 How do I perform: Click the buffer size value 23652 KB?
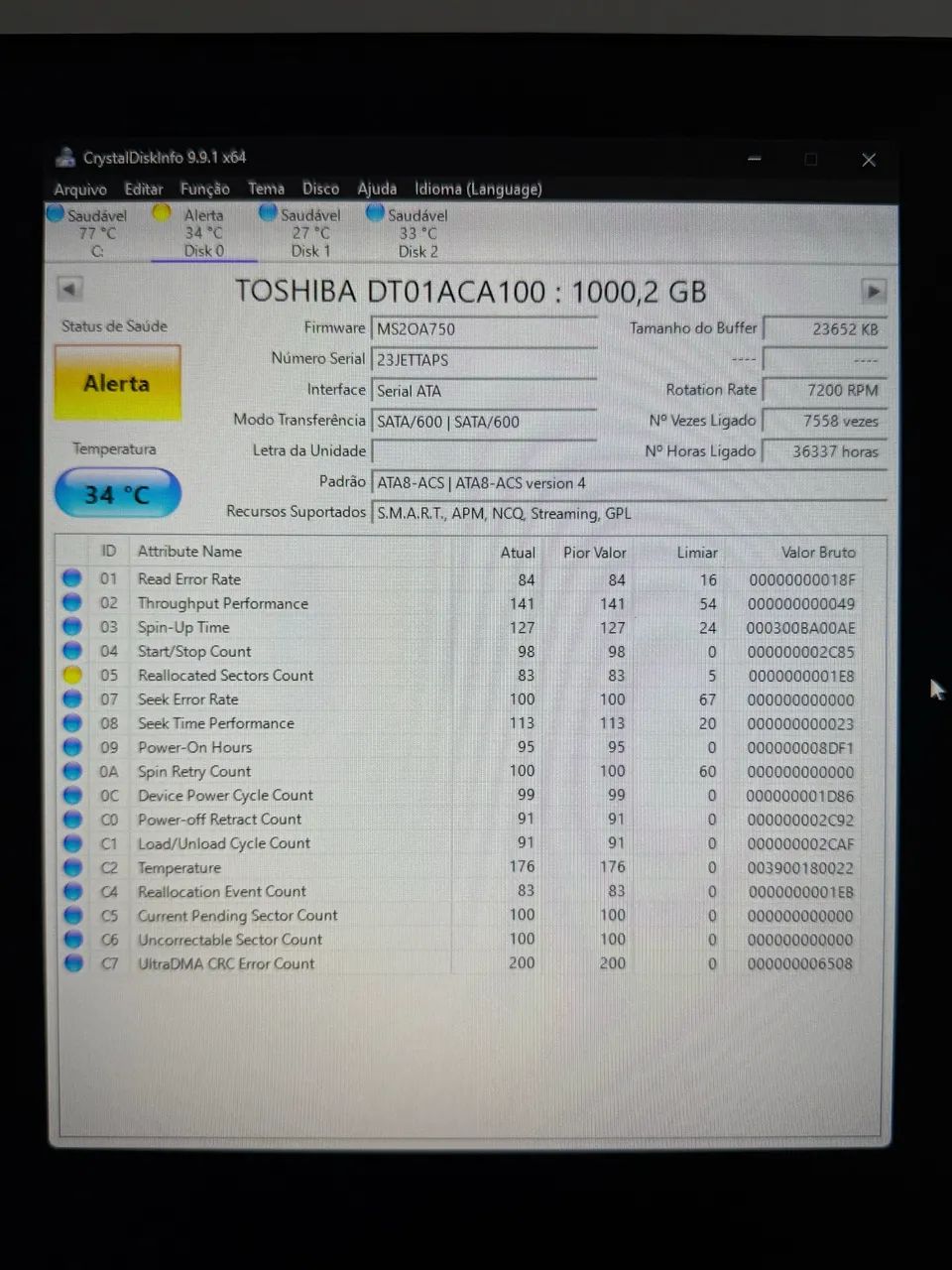pyautogui.click(x=824, y=329)
